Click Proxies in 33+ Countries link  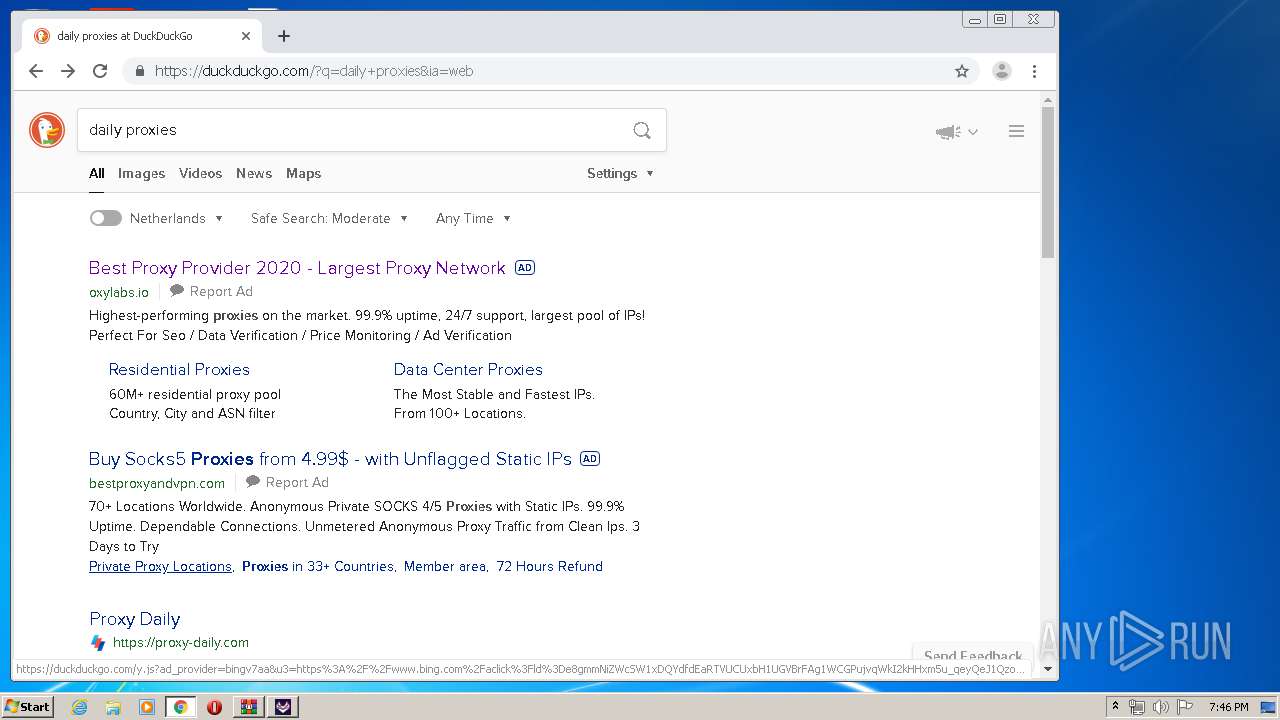pyautogui.click(x=318, y=566)
